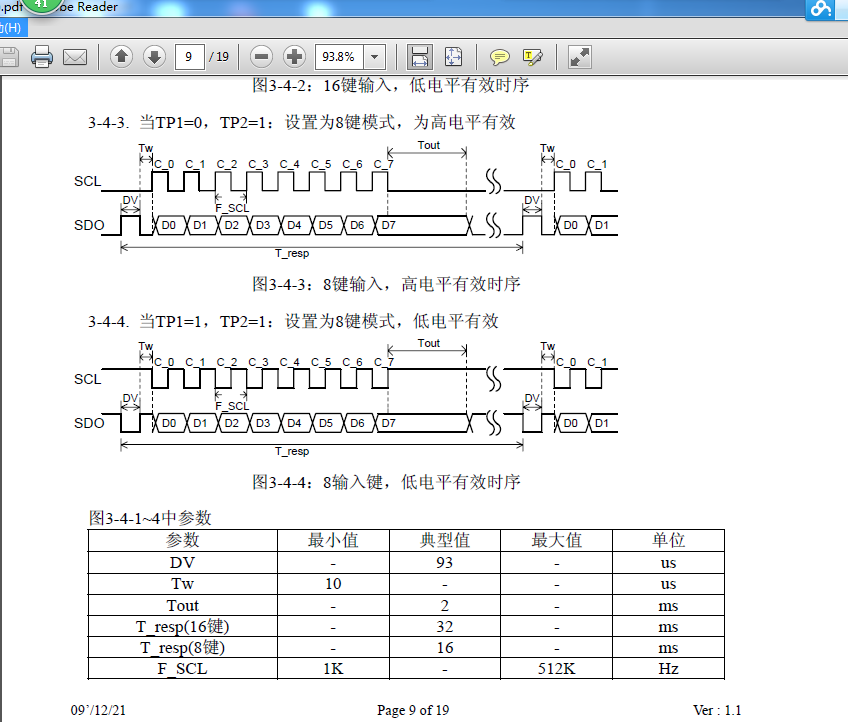Open the zoom level dropdown arrow
The height and width of the screenshot is (722, 848).
point(374,57)
